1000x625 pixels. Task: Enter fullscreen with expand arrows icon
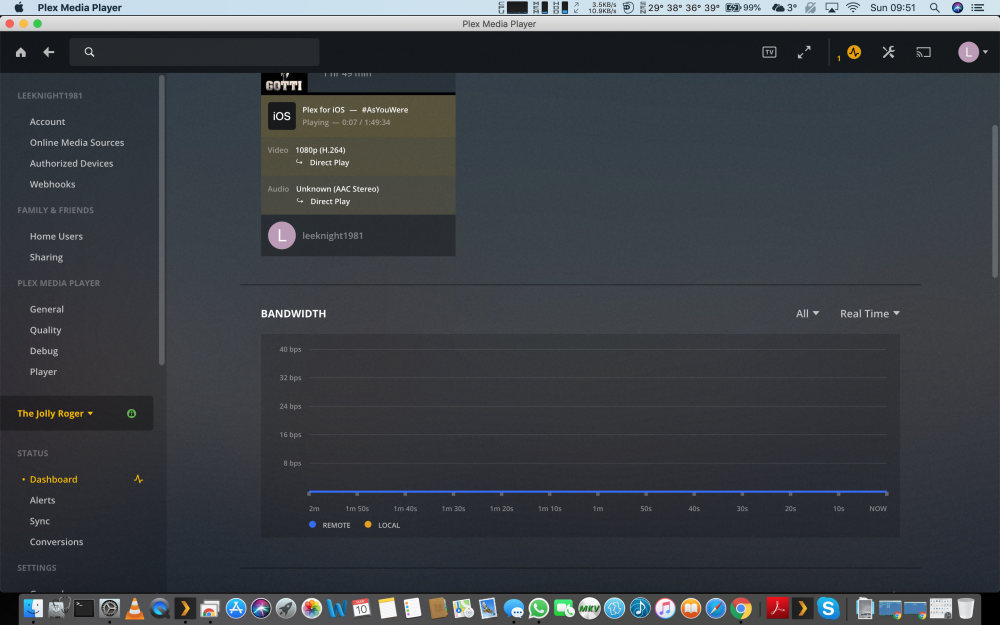(804, 52)
